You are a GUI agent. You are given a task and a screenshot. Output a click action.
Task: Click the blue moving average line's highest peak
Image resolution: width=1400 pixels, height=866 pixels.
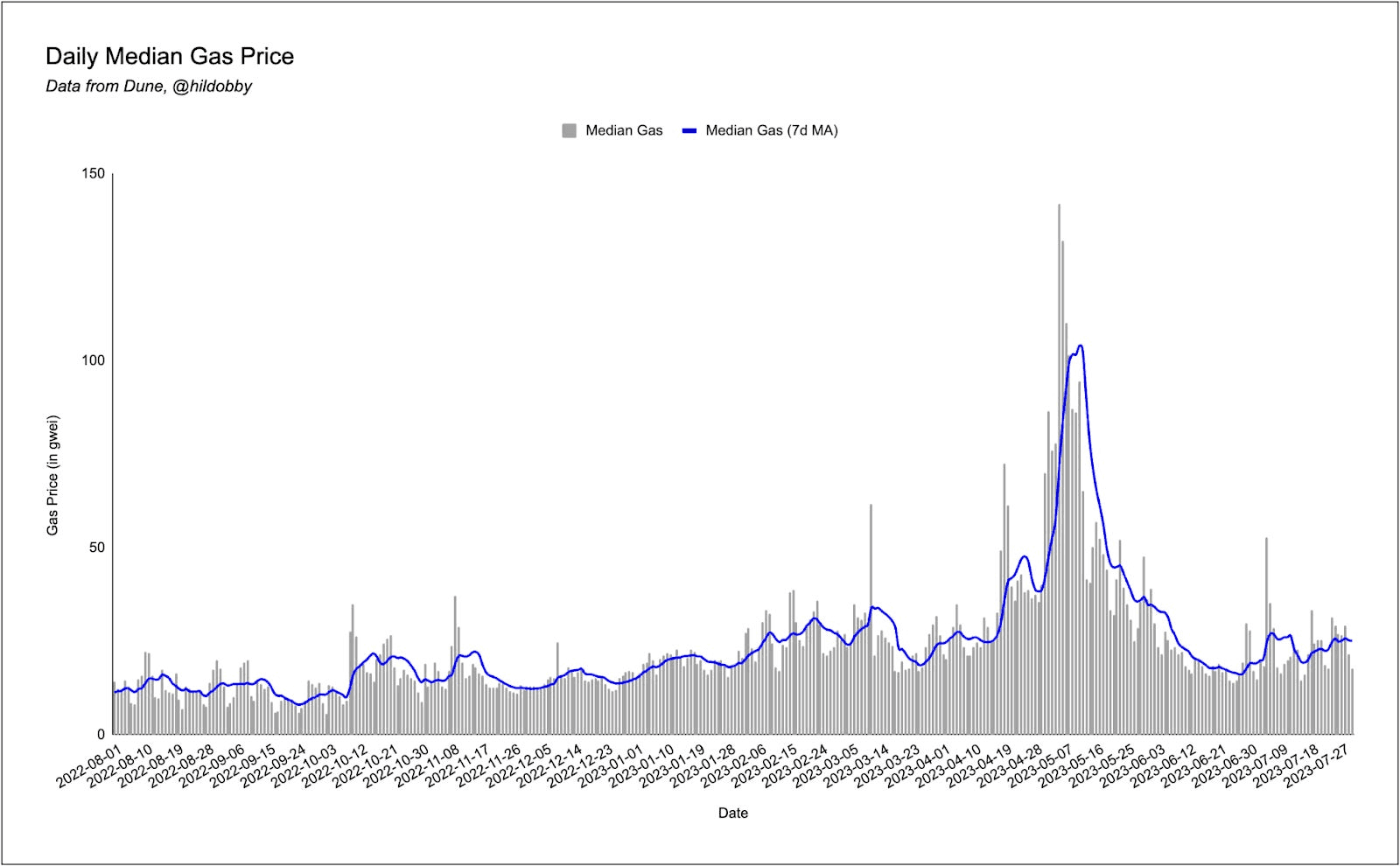point(1081,346)
